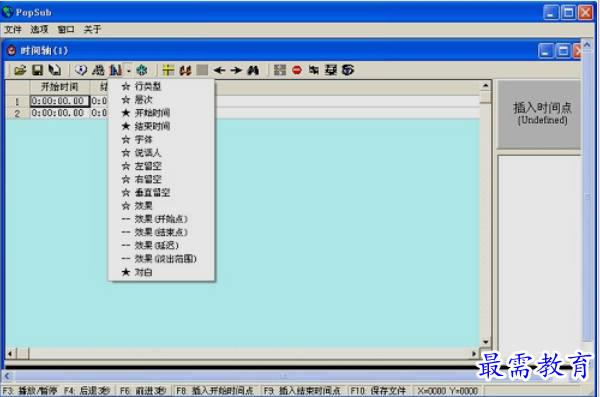Click the grid vertical scrollbar up arrow
600x397 pixels.
[x=485, y=85]
